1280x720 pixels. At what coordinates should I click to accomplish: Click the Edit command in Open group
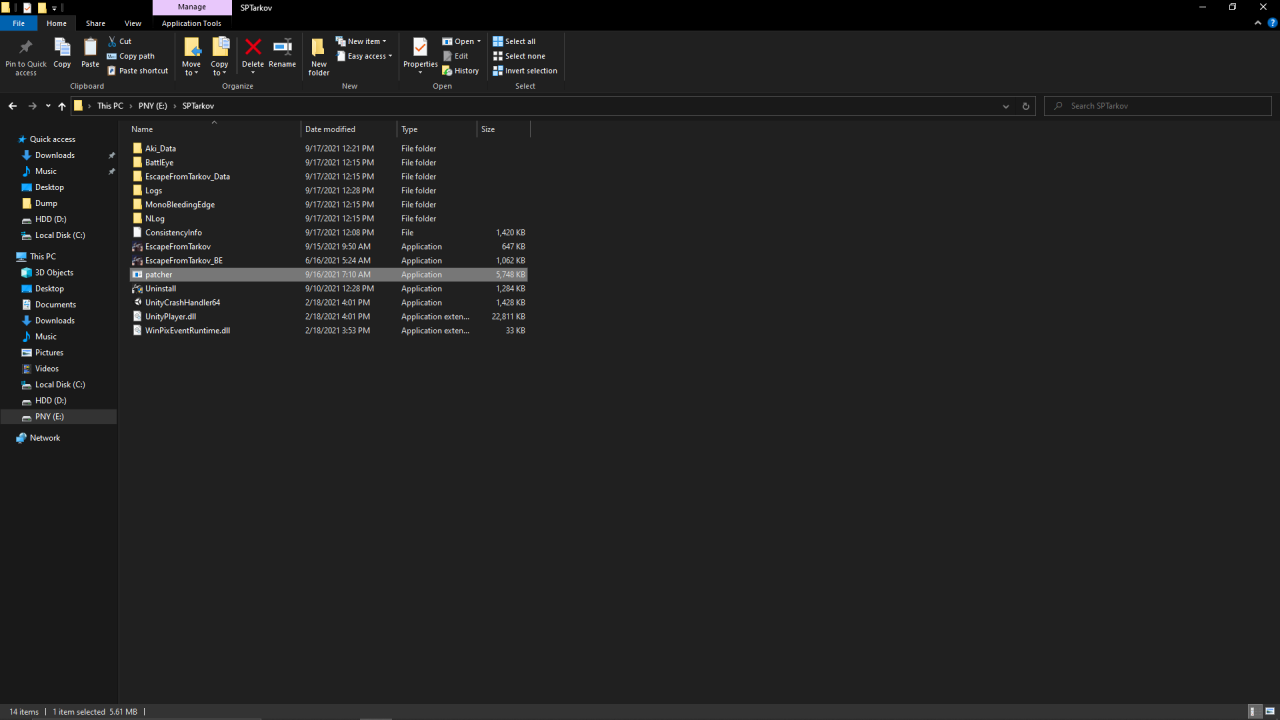coord(455,56)
